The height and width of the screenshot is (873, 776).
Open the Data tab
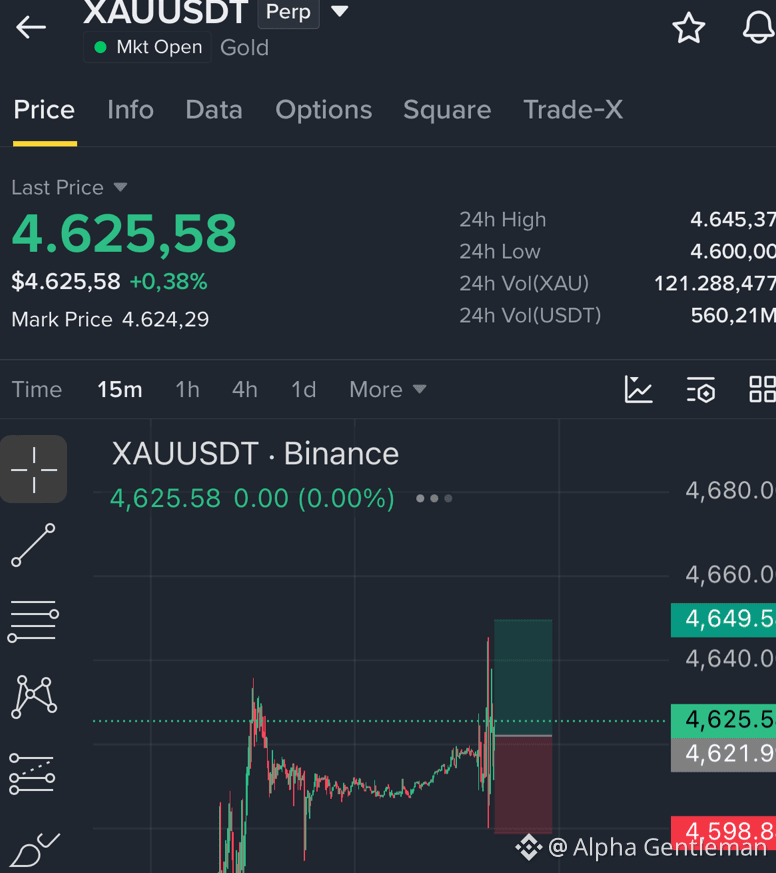click(x=214, y=110)
